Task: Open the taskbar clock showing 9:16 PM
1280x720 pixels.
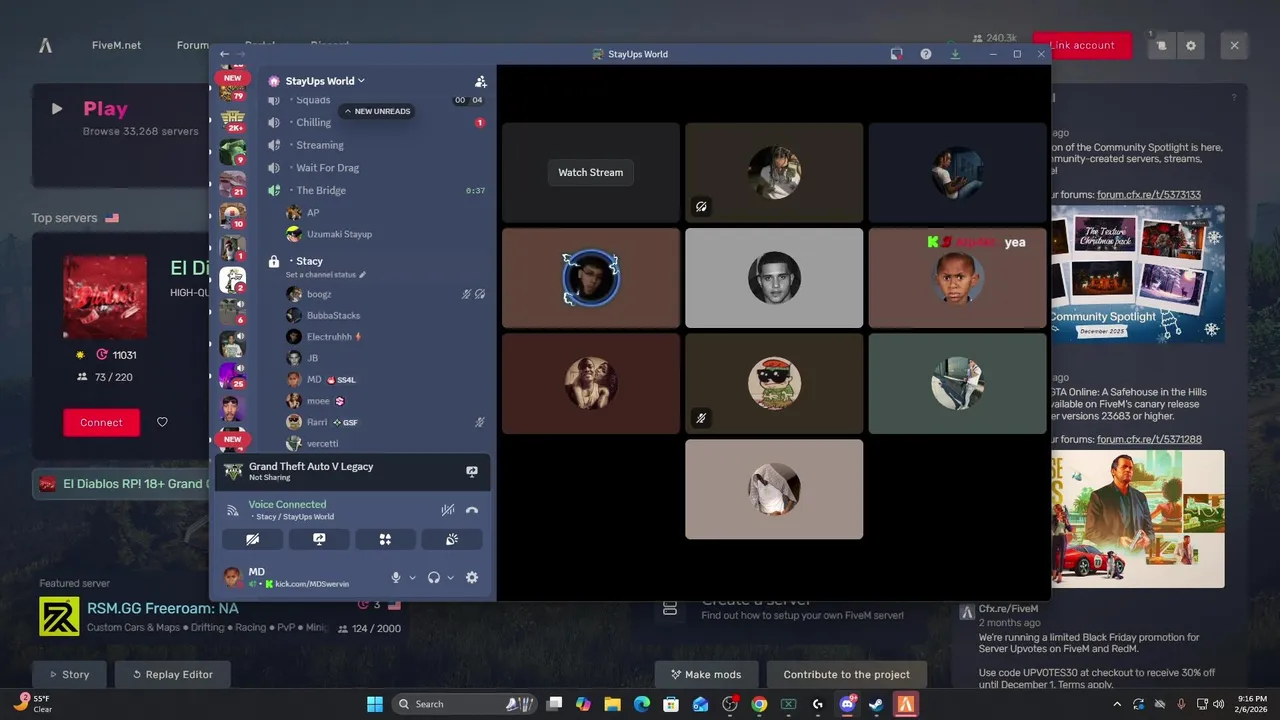Action: coord(1251,704)
